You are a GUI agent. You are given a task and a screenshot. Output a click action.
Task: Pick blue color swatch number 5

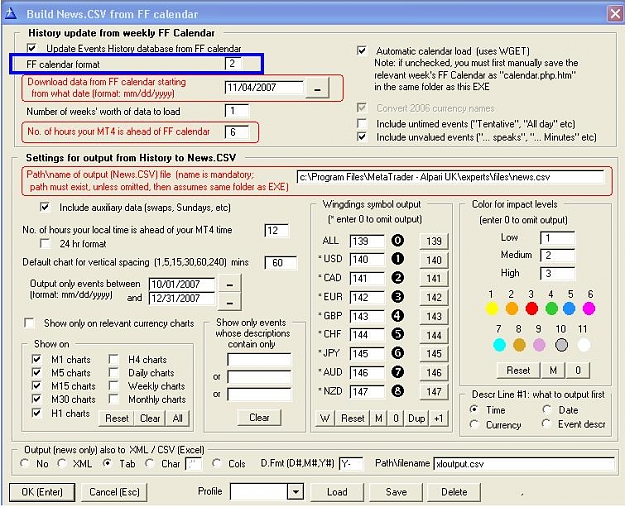point(570,309)
